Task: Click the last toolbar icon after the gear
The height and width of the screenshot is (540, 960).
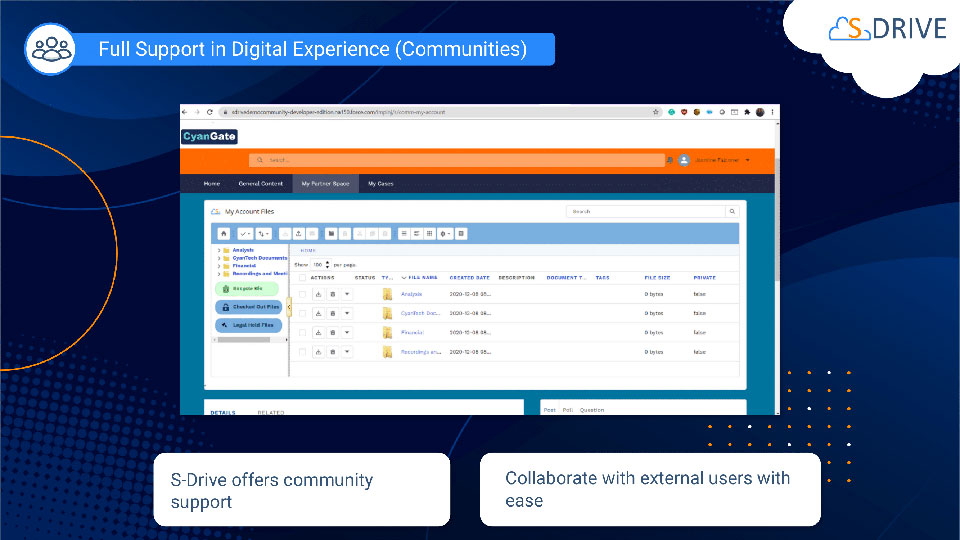Action: [461, 233]
